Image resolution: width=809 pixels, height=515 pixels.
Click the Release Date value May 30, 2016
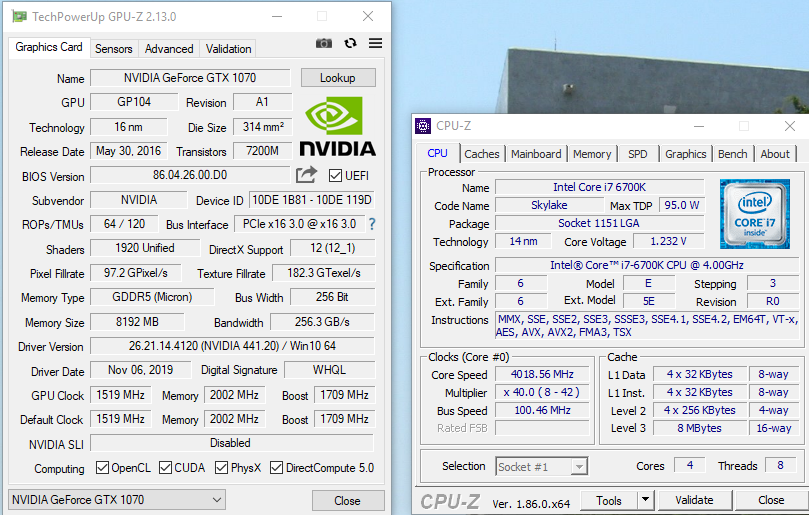click(x=128, y=151)
